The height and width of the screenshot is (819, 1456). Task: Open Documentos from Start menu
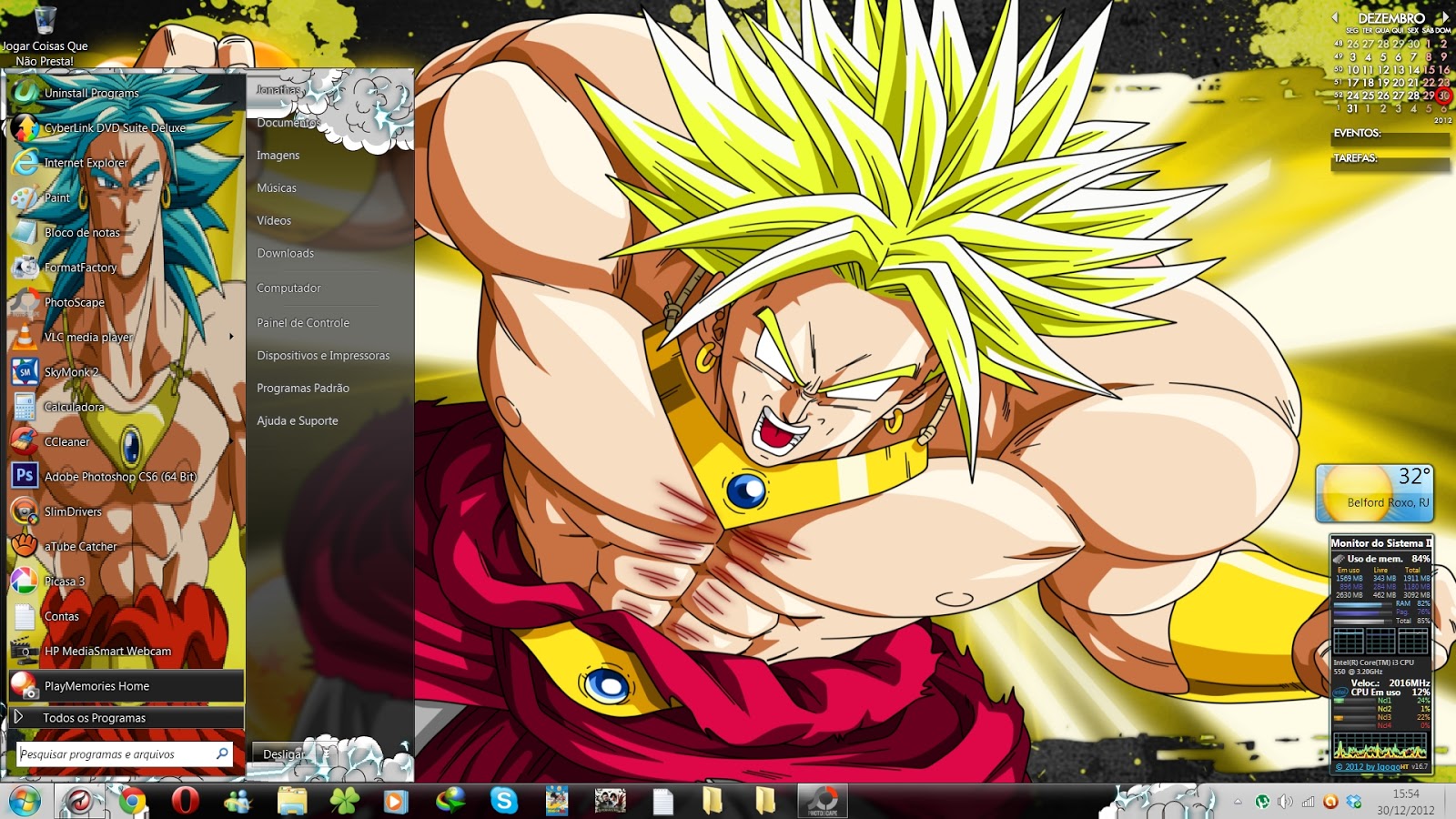click(288, 123)
